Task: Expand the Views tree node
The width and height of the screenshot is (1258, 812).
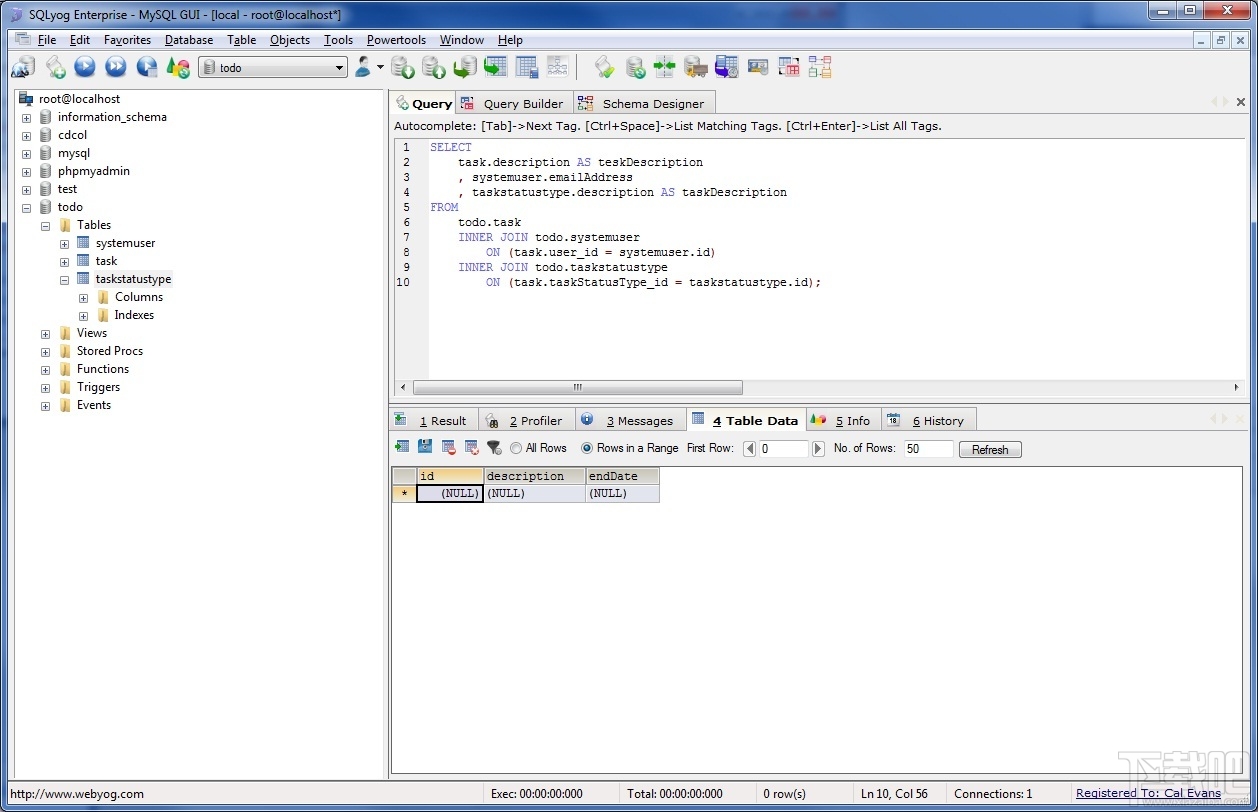Action: pos(45,333)
